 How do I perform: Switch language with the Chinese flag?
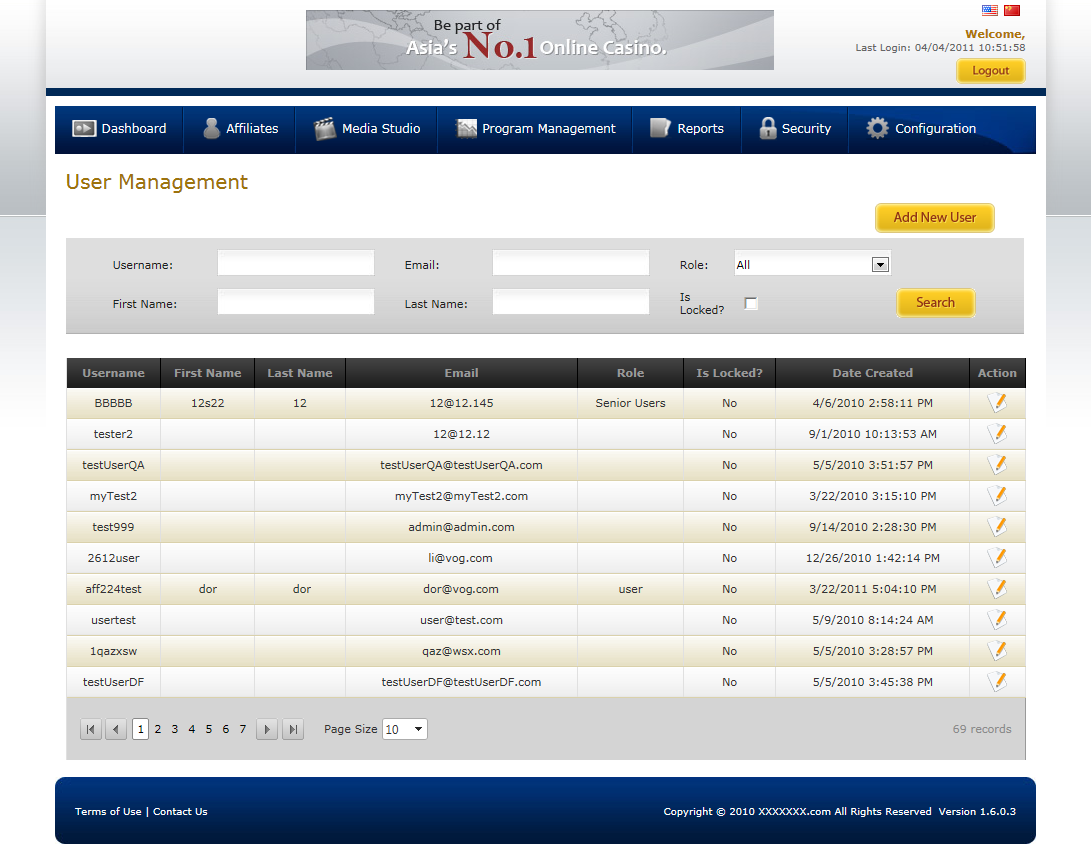1012,11
